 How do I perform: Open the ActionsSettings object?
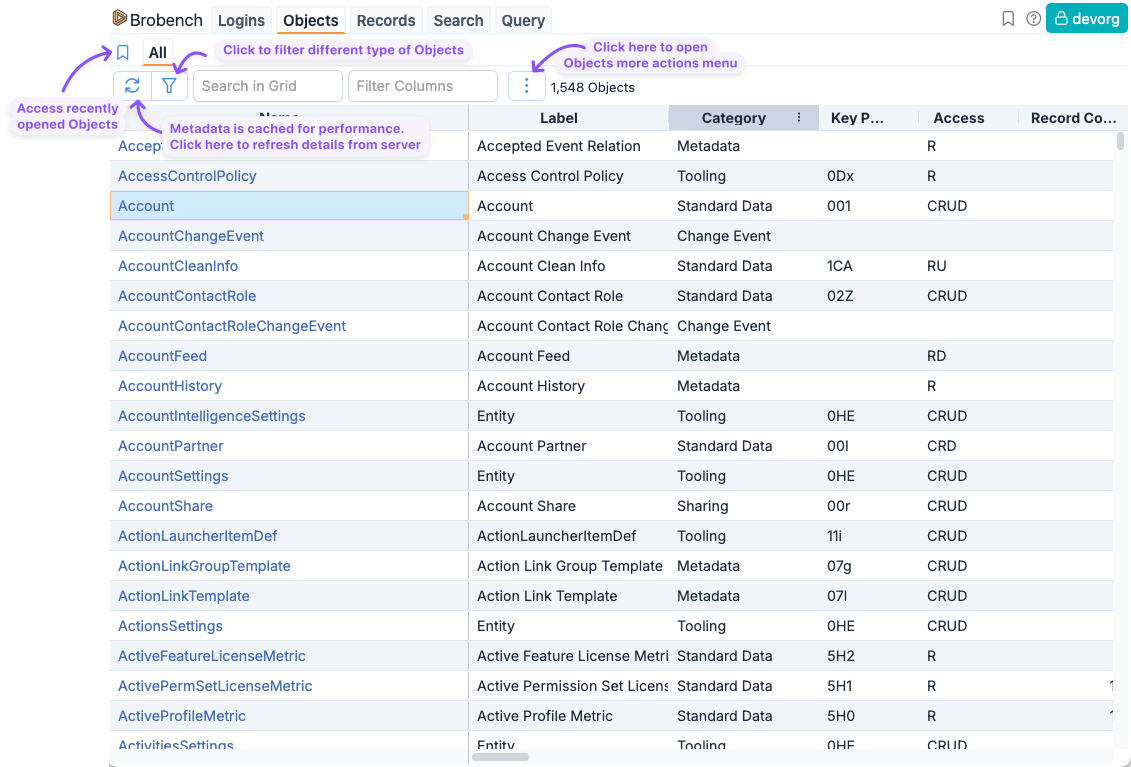tap(170, 626)
